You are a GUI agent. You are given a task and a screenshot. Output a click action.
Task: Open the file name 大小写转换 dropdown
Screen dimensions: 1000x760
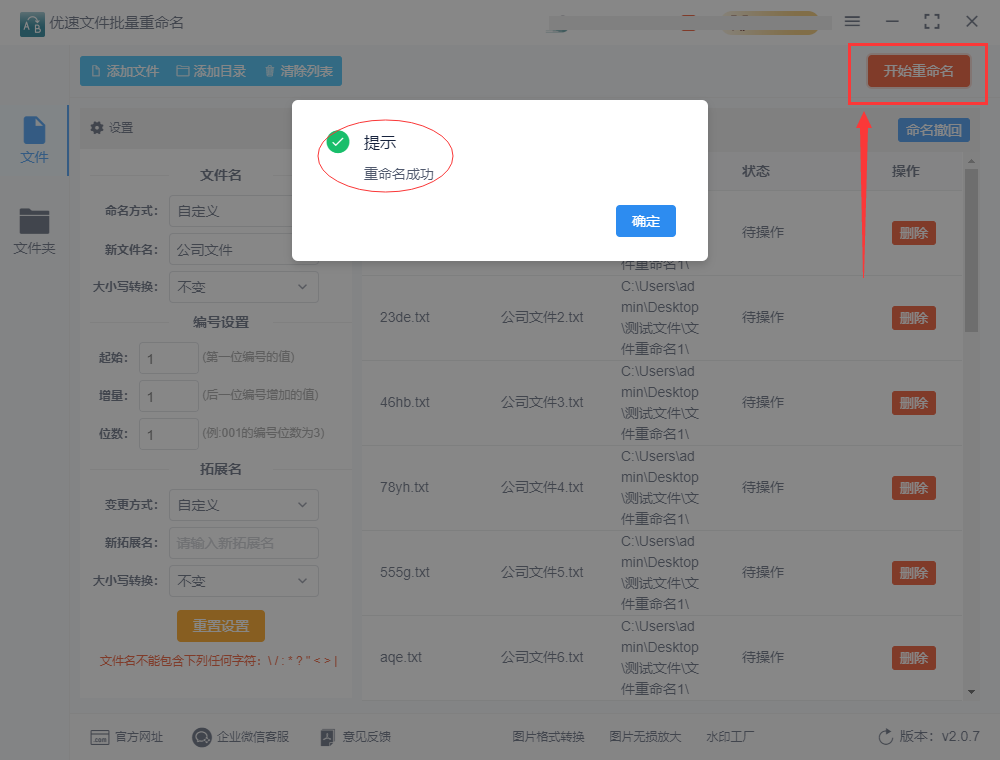coord(244,287)
